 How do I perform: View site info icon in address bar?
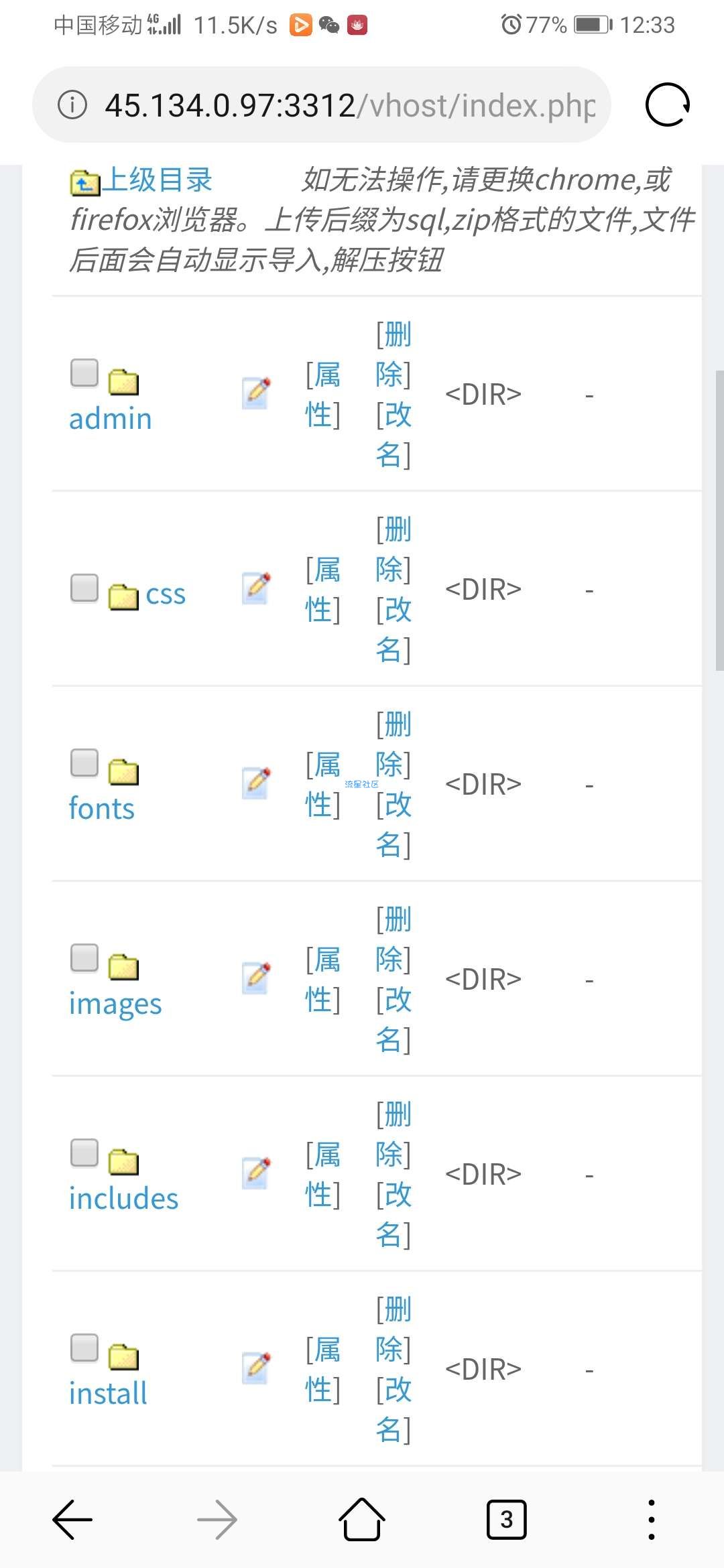click(x=72, y=105)
